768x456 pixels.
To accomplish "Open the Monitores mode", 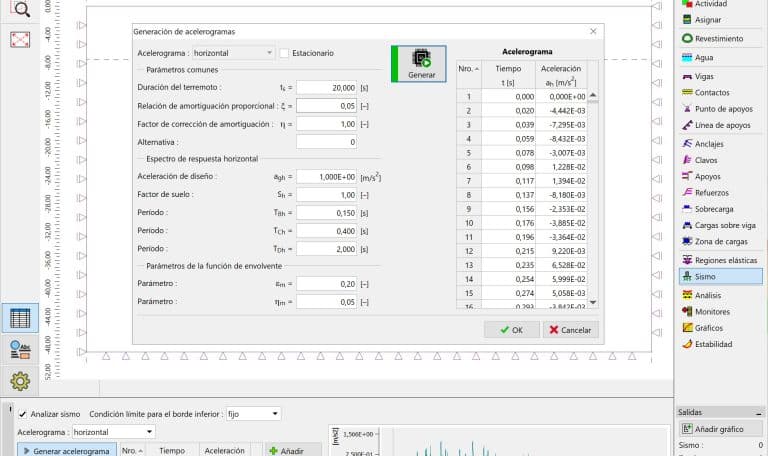I will coord(721,312).
